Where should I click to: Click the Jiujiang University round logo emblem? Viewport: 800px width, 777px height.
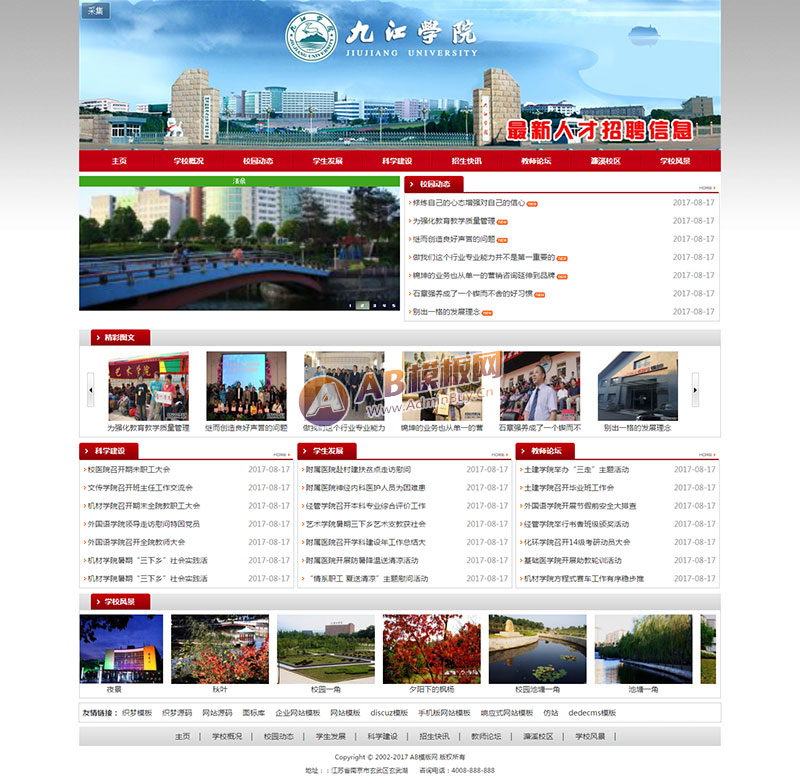311,37
